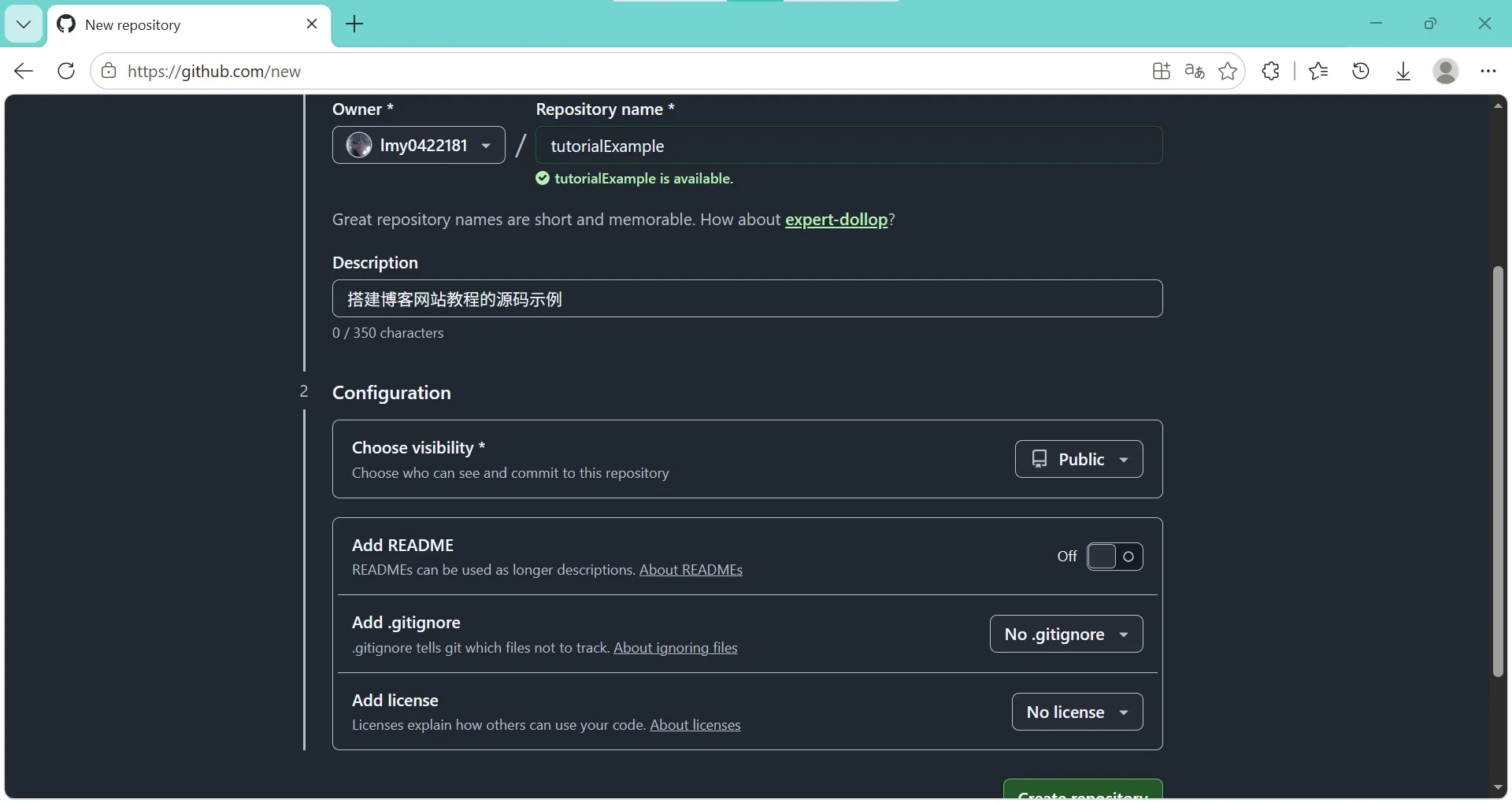The width and height of the screenshot is (1512, 803).
Task: View site information lock icon
Action: click(109, 71)
